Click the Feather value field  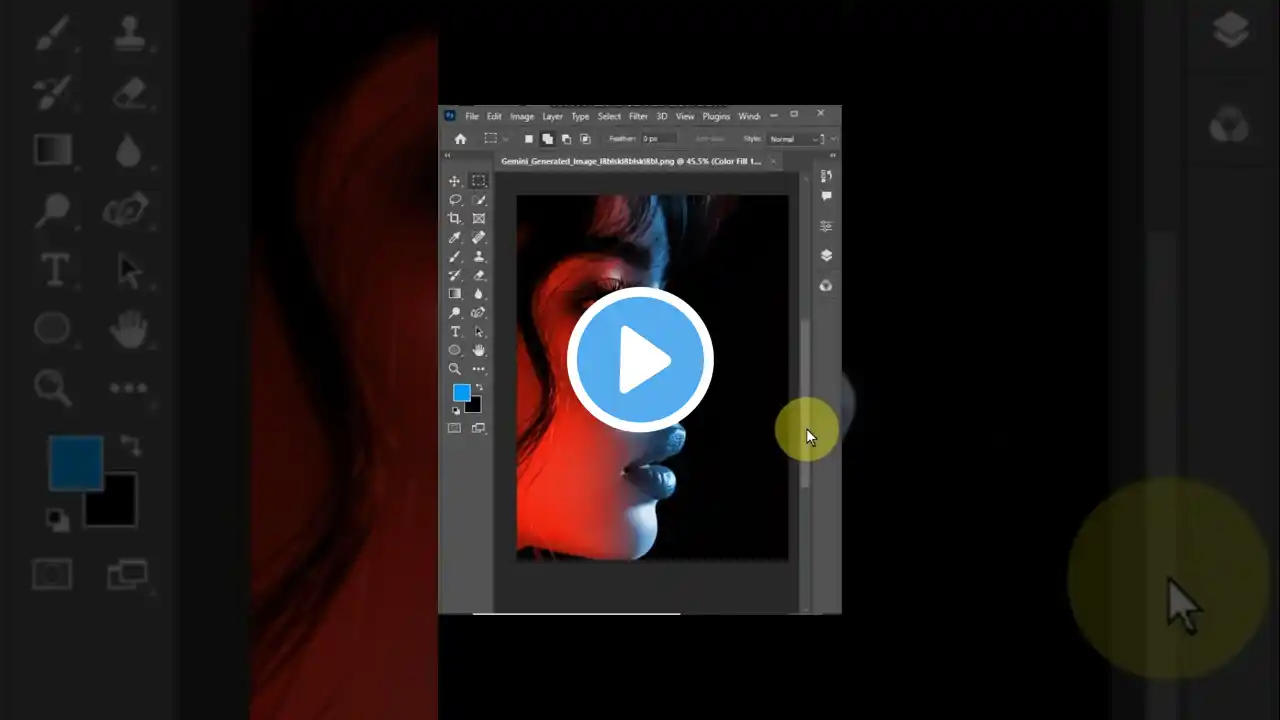658,139
